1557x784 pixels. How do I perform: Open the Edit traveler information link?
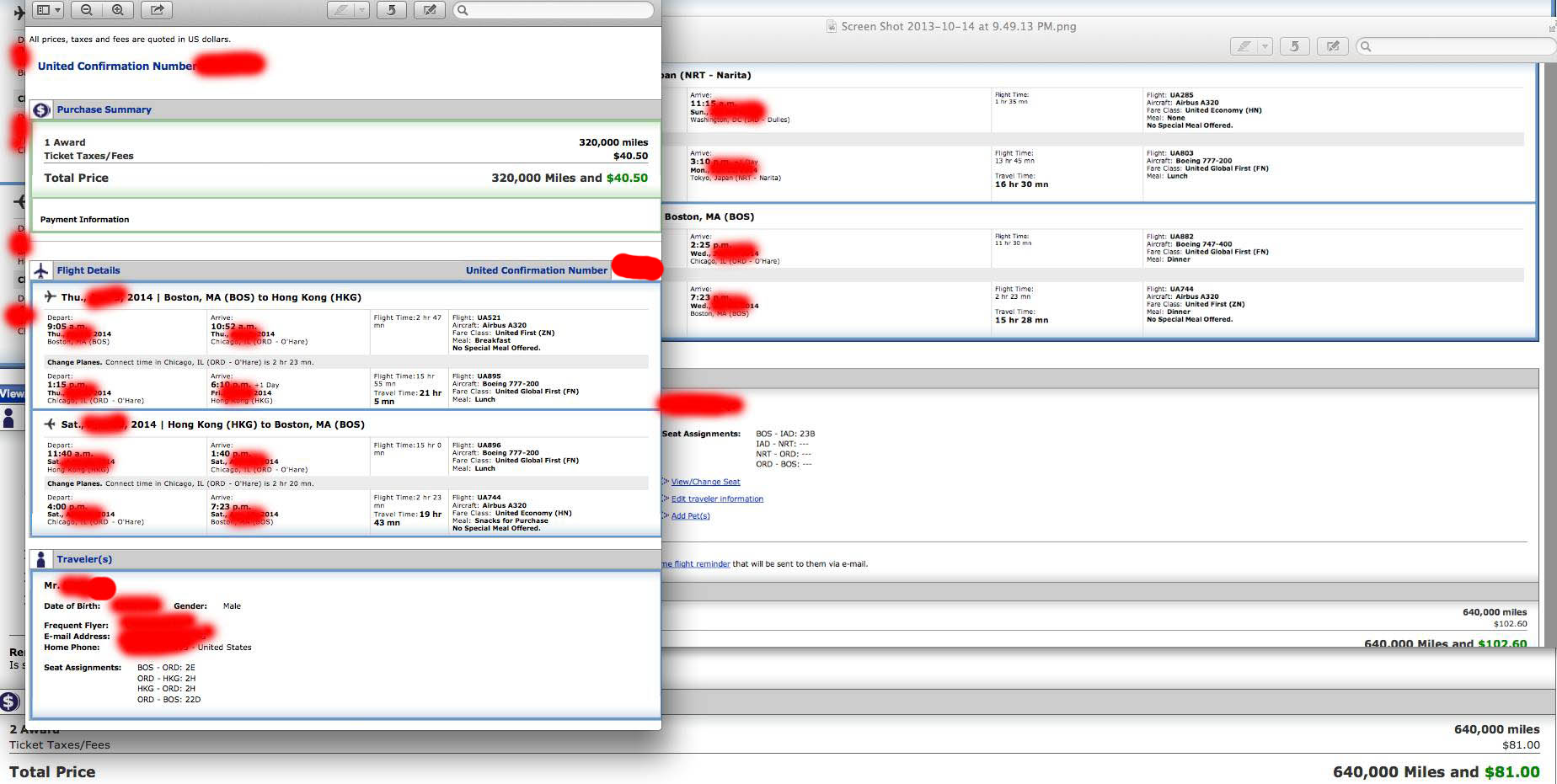click(717, 499)
